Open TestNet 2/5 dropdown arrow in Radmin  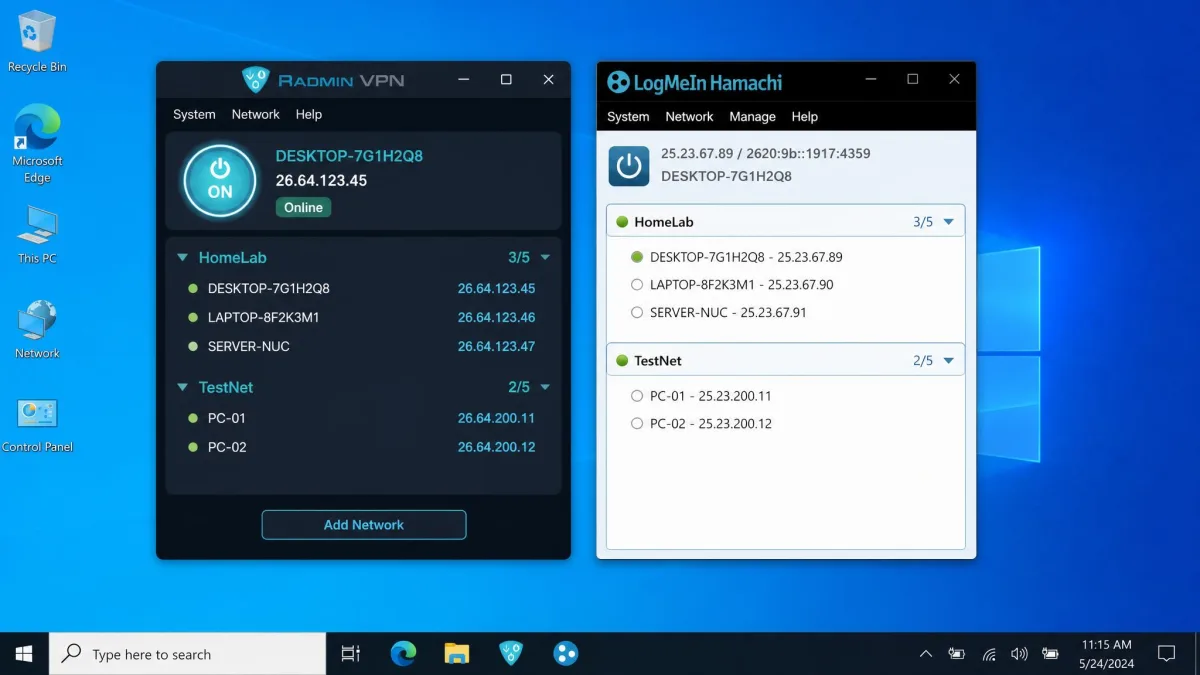545,387
